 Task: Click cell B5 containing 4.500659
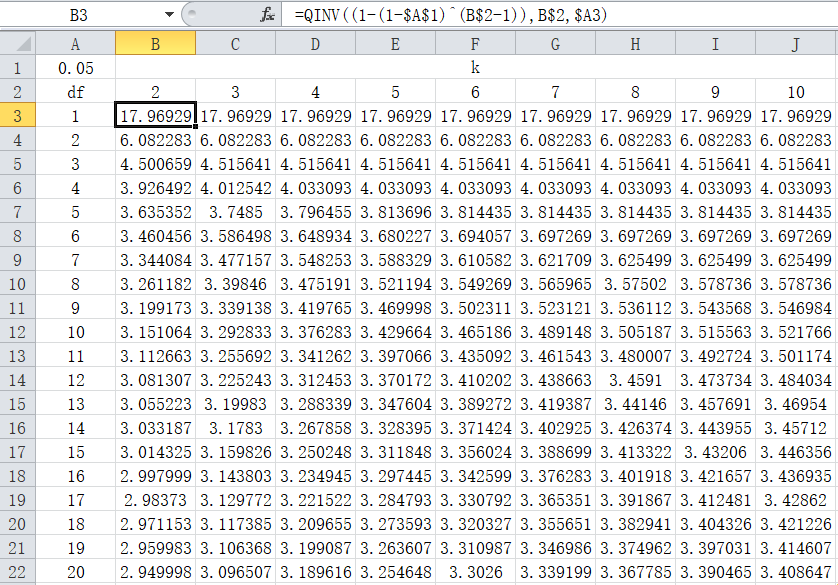[156, 163]
